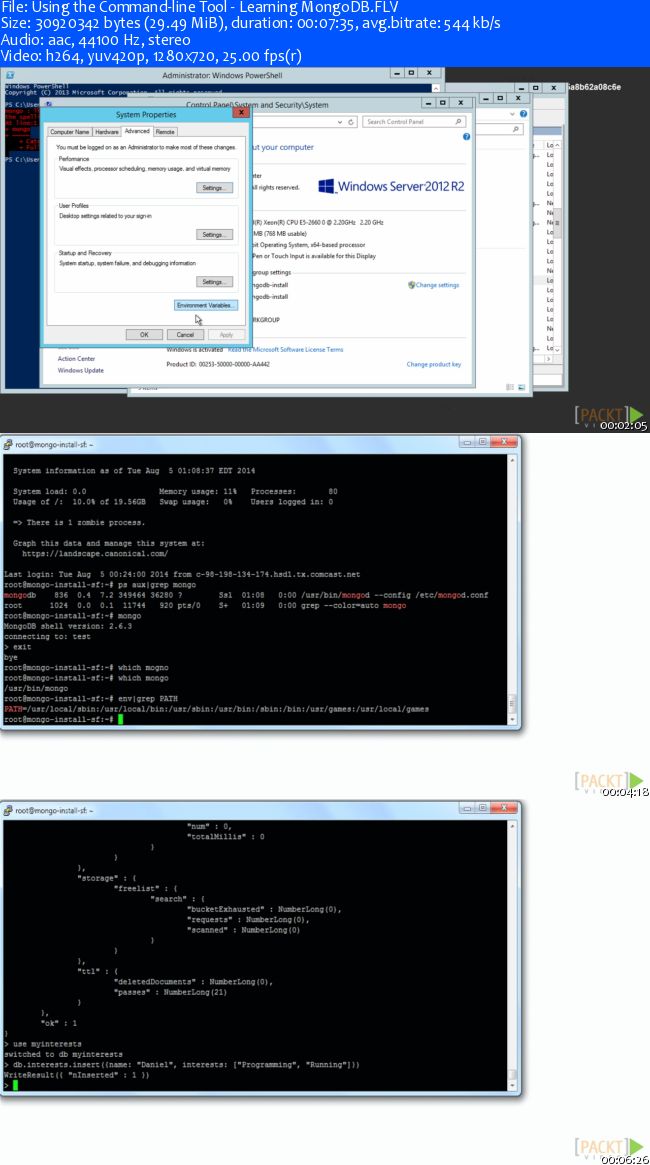Click the 'use myinterests' command line

[42, 1045]
